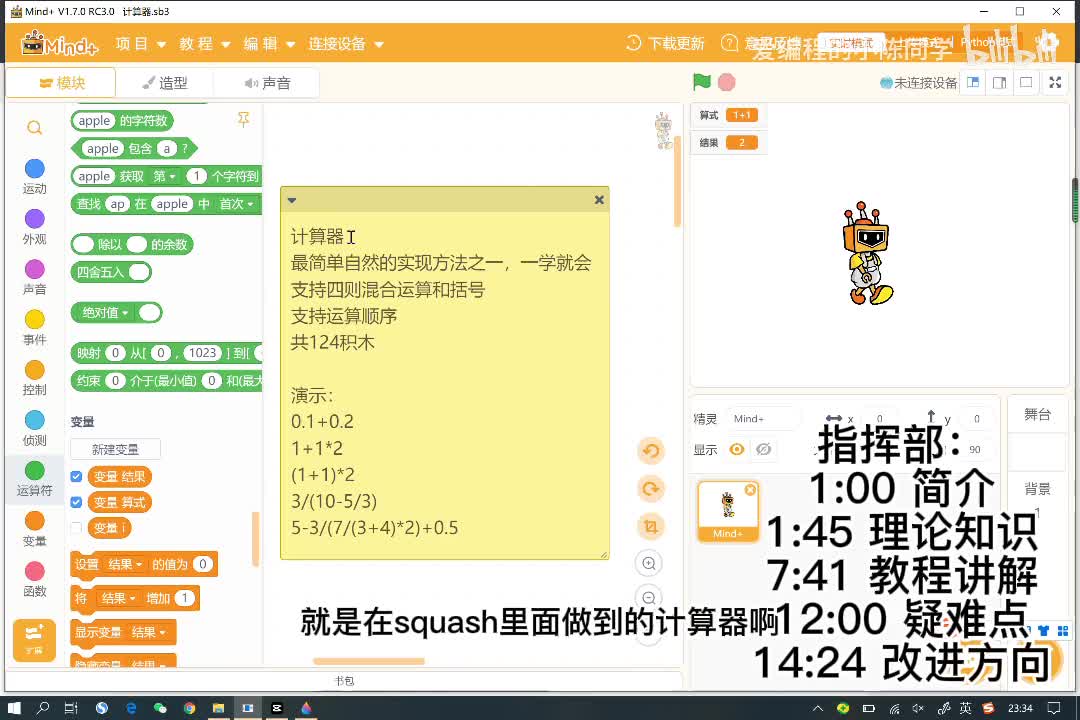
Task: Open the 第 dropdown in 获取 block
Action: click(x=164, y=176)
